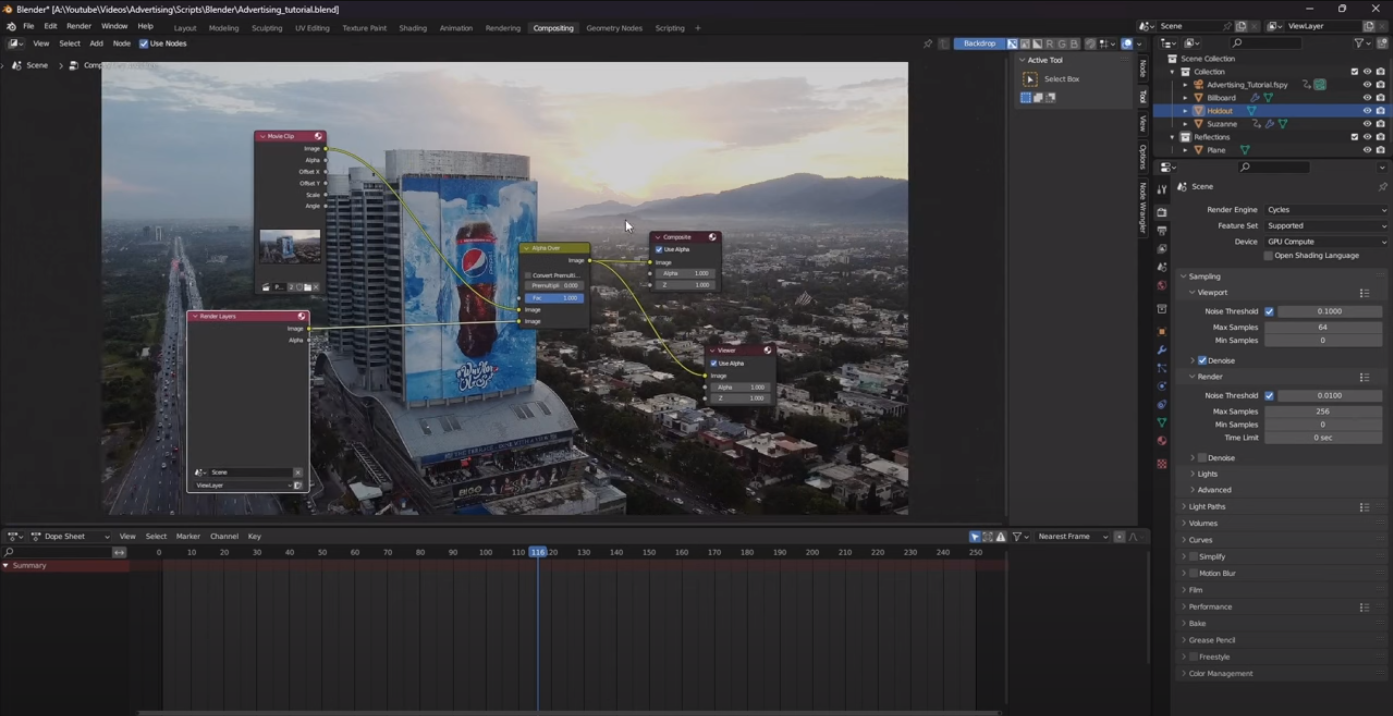Click the Render Max Samples field

1322,412
